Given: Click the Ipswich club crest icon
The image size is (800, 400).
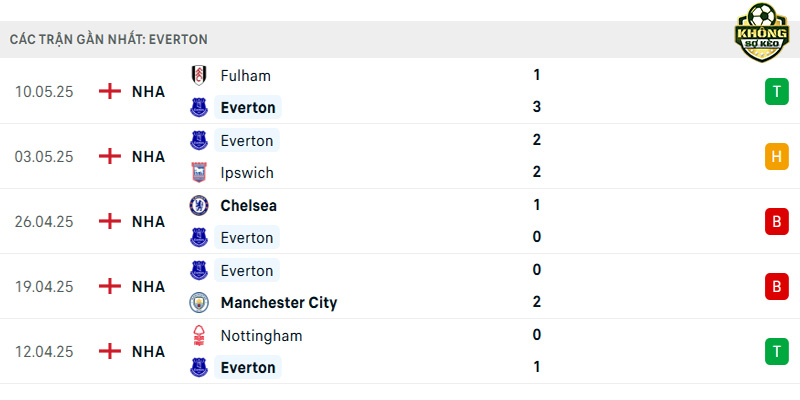Looking at the screenshot, I should (x=198, y=172).
